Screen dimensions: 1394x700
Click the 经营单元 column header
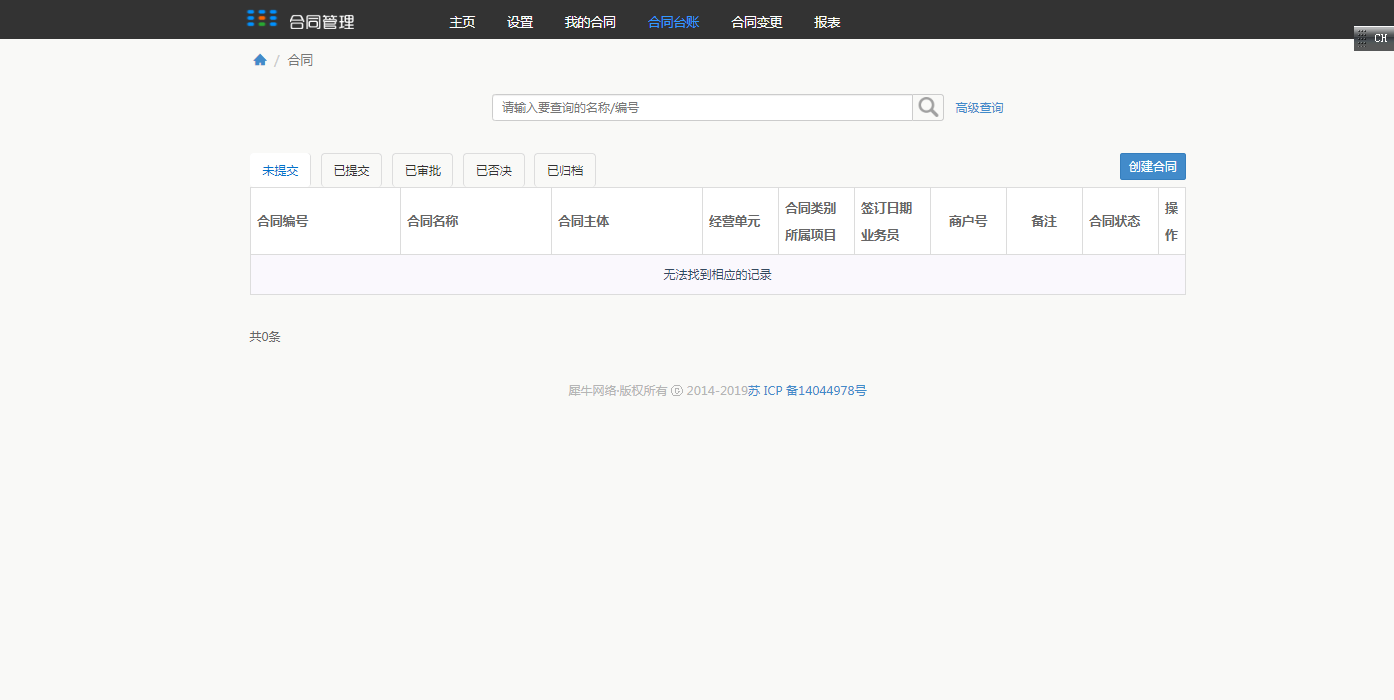point(740,221)
